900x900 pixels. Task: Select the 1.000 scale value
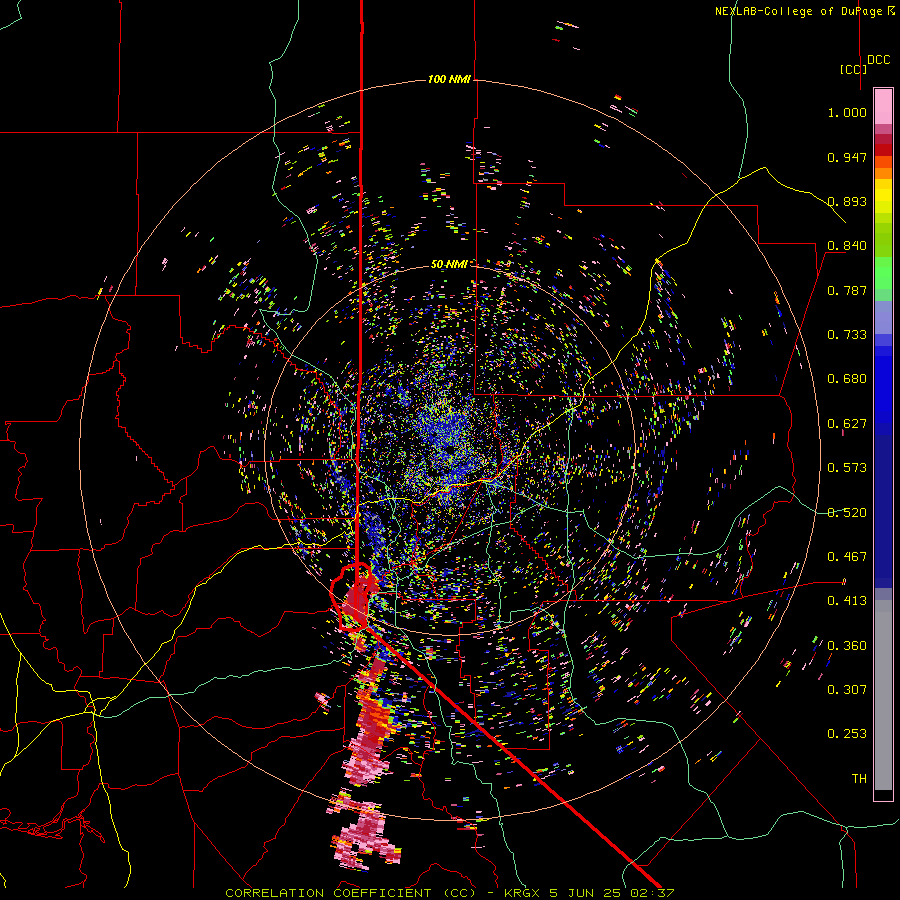[x=847, y=112]
